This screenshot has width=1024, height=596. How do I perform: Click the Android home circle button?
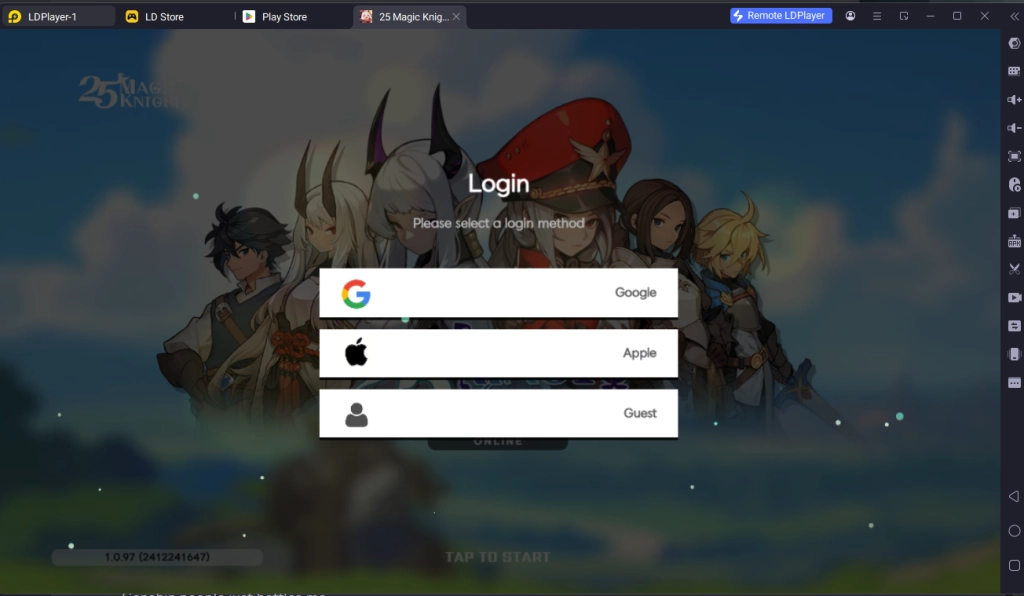[x=1014, y=531]
